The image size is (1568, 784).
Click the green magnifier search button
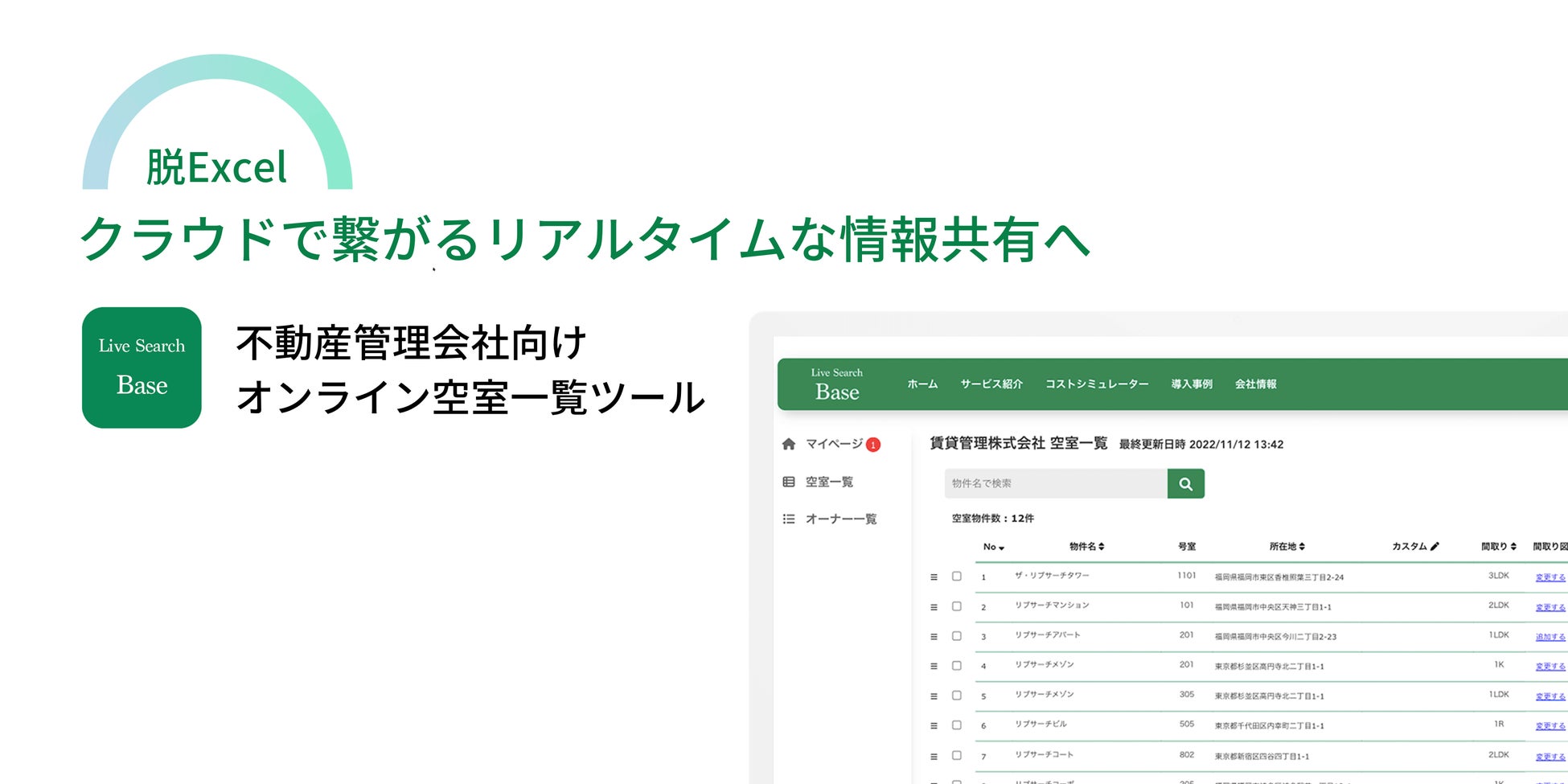(x=1186, y=483)
